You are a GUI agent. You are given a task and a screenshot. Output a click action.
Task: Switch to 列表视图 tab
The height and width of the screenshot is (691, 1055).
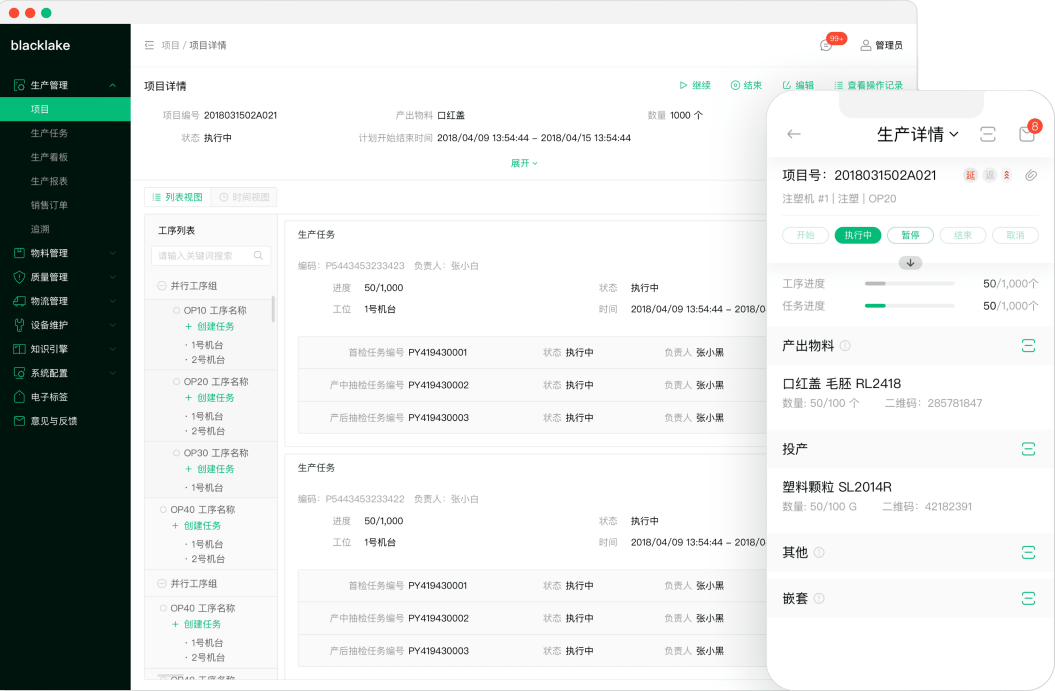point(178,197)
